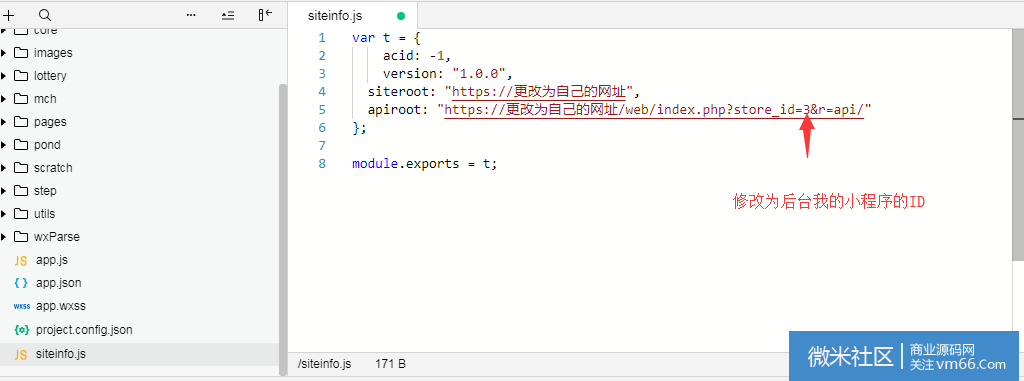This screenshot has width=1024, height=381.
Task: Click the plus icon to add file
Action: (x=9, y=15)
